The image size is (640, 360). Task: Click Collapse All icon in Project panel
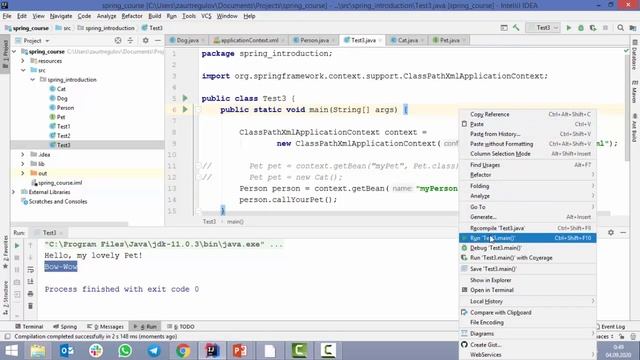(x=130, y=40)
